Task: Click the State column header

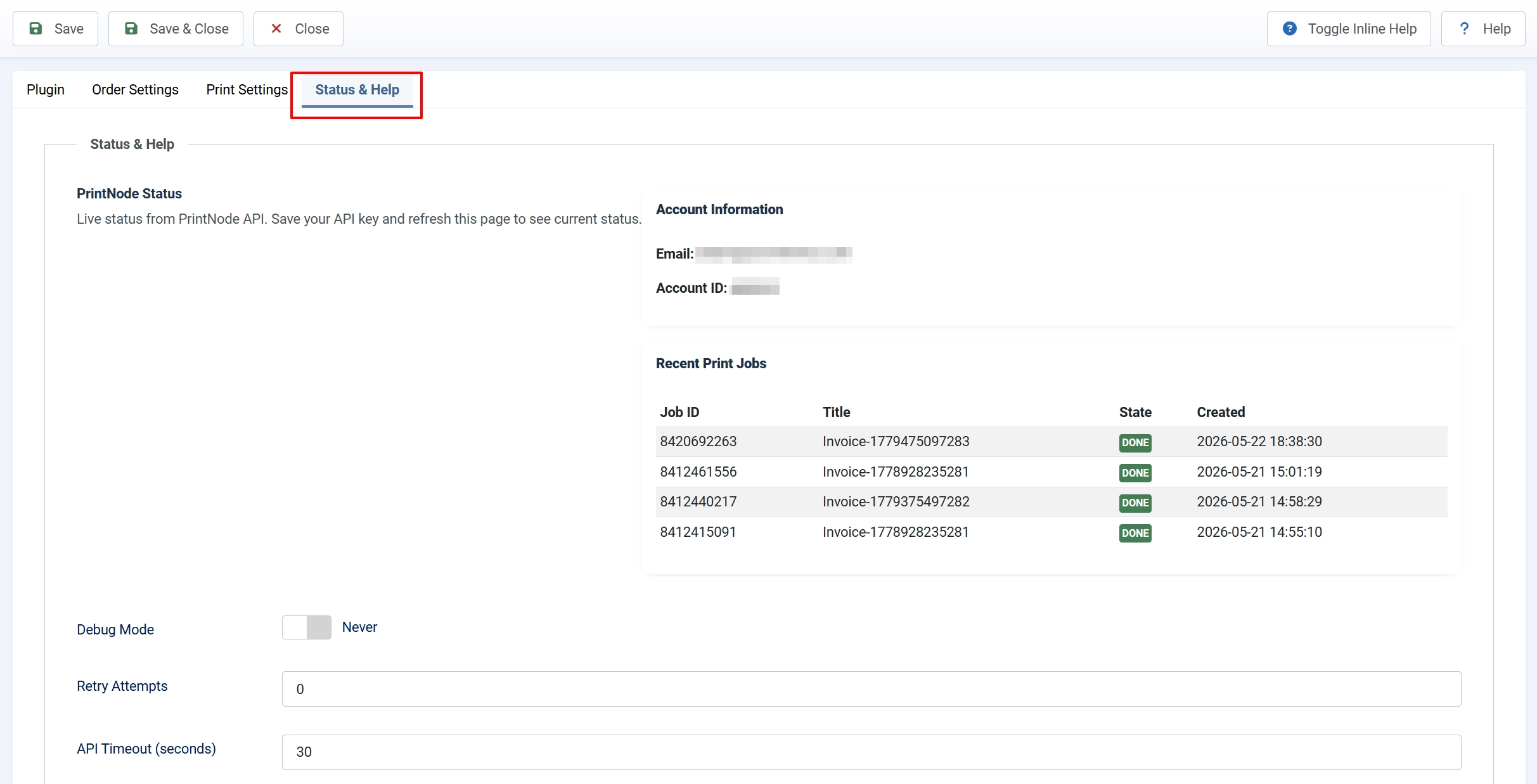Action: [1135, 412]
